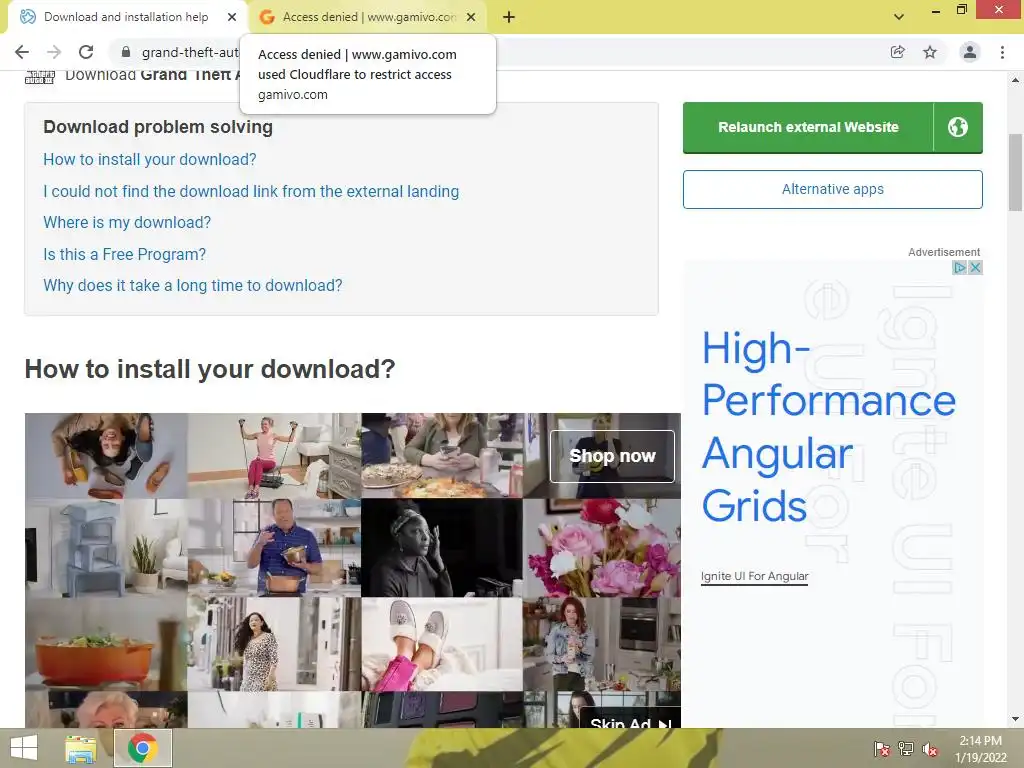Viewport: 1024px width, 768px height.
Task: Open File Explorer from the taskbar
Action: pos(80,748)
